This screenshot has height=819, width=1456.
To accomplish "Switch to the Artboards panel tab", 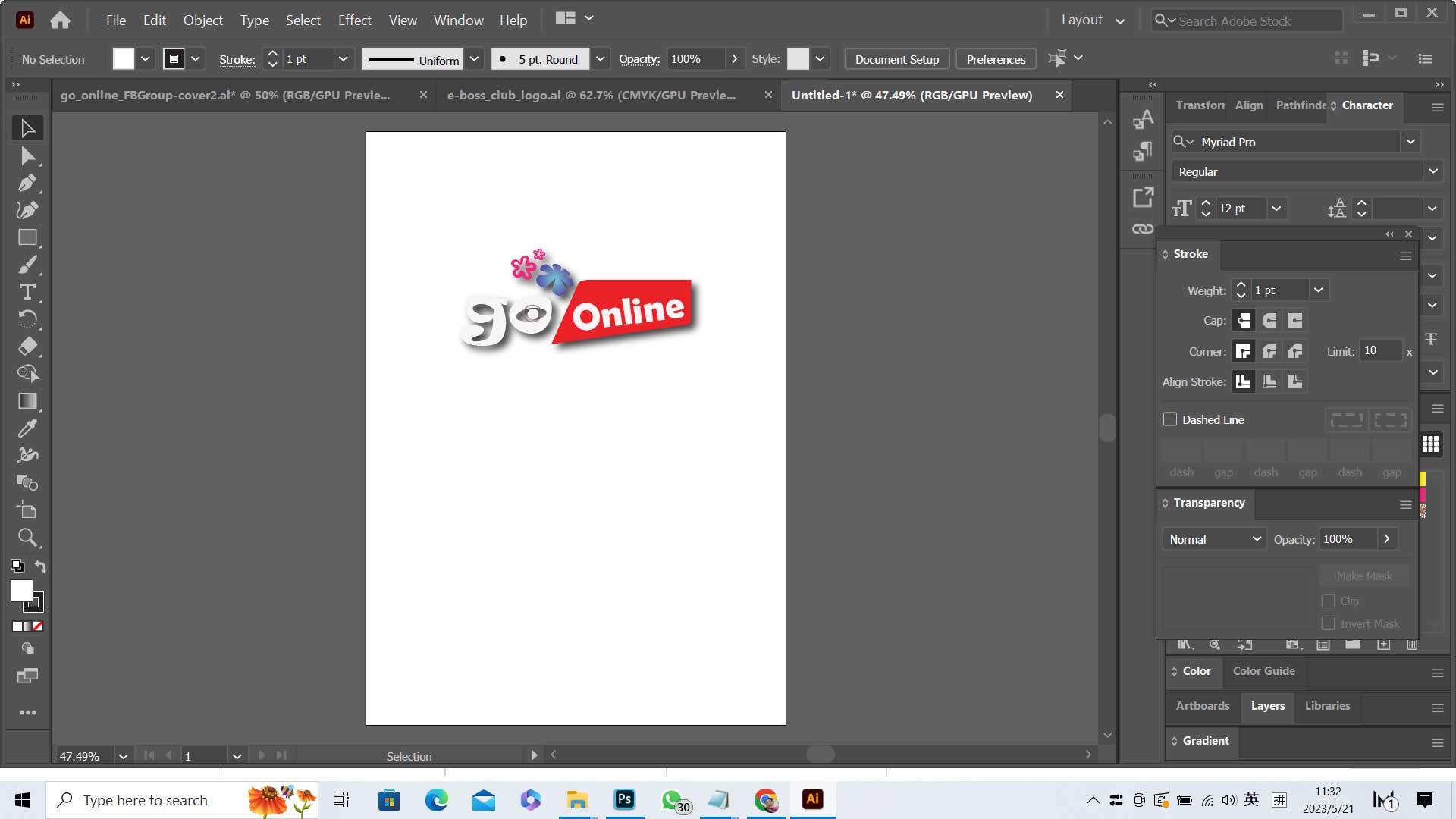I will coord(1203,706).
